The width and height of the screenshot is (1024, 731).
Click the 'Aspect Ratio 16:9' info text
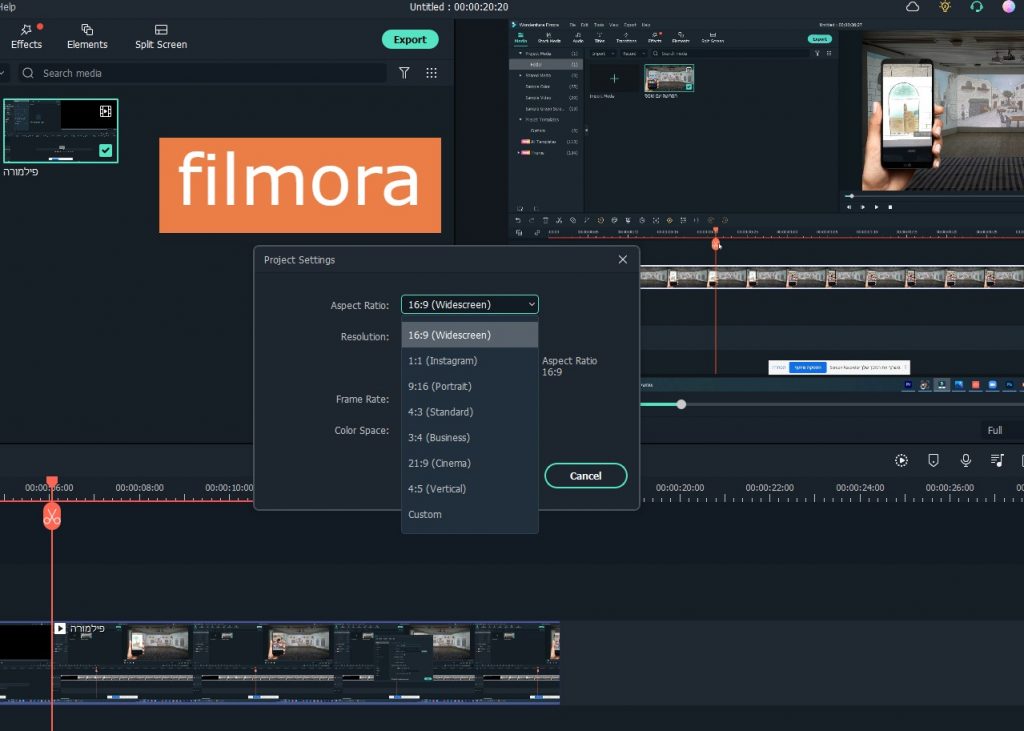(x=569, y=366)
